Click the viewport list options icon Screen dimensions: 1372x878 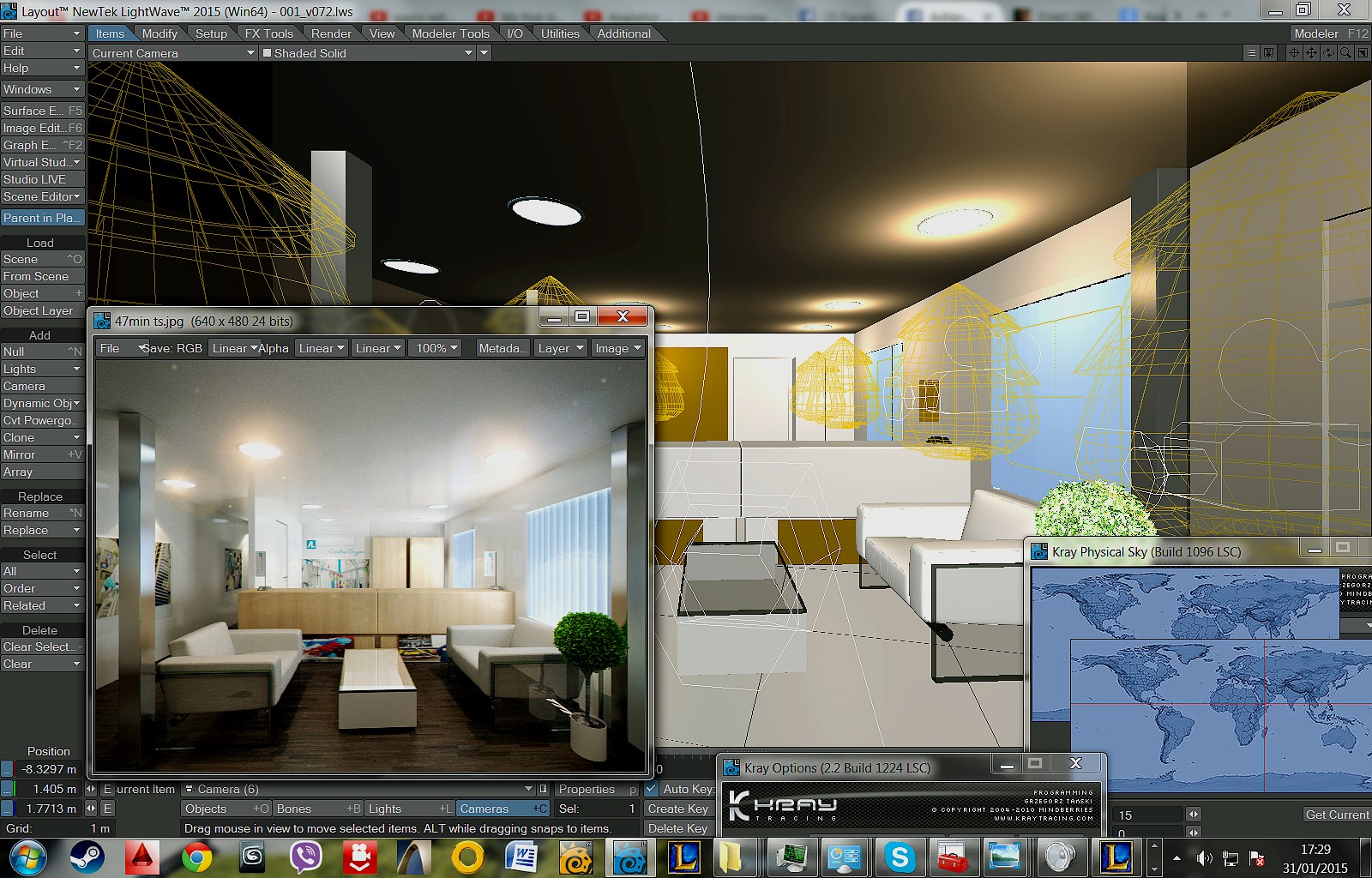pos(1252,53)
